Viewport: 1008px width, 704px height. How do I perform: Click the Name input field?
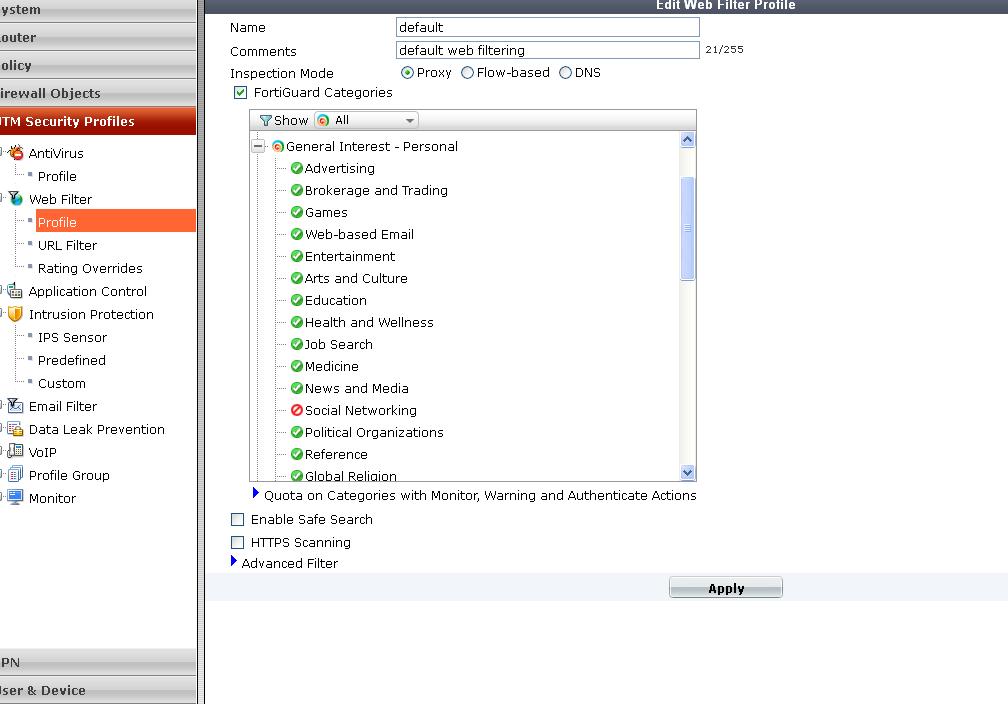[548, 27]
